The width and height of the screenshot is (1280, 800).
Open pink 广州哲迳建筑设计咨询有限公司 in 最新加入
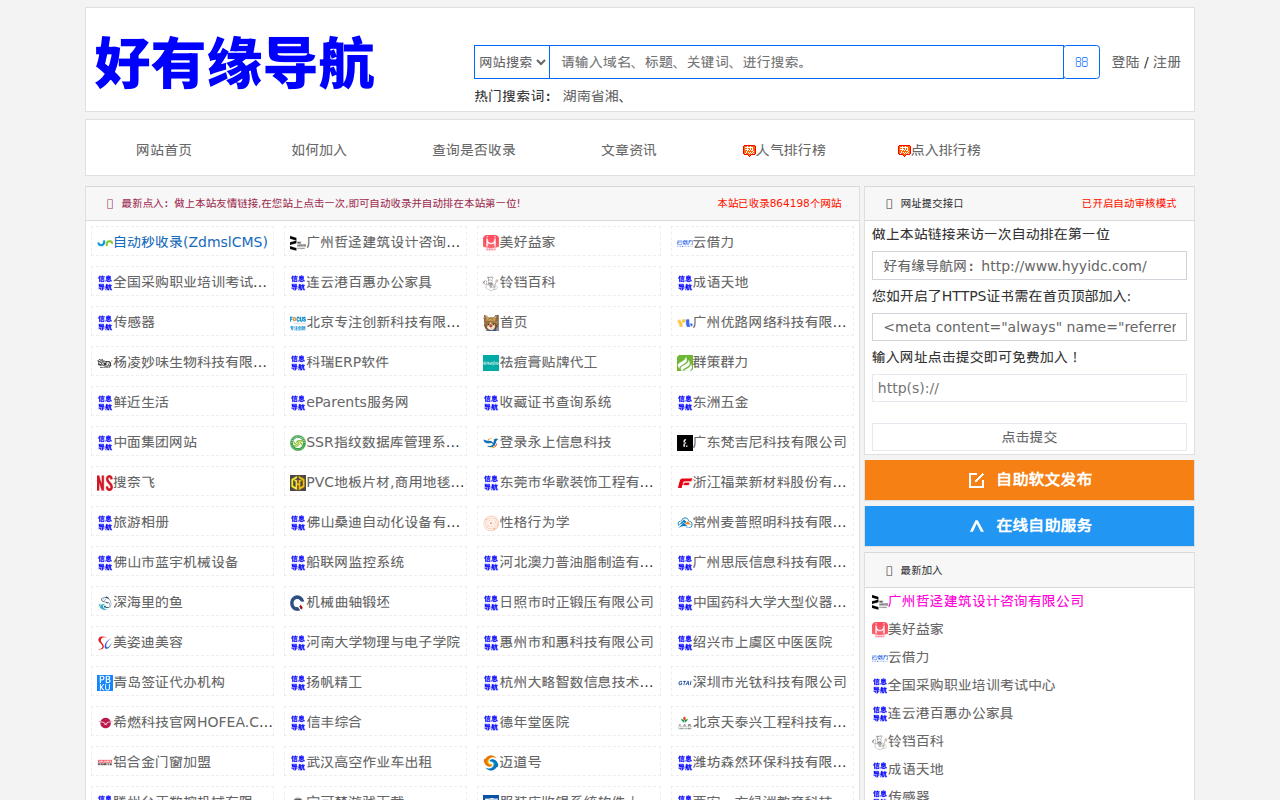pyautogui.click(x=986, y=601)
